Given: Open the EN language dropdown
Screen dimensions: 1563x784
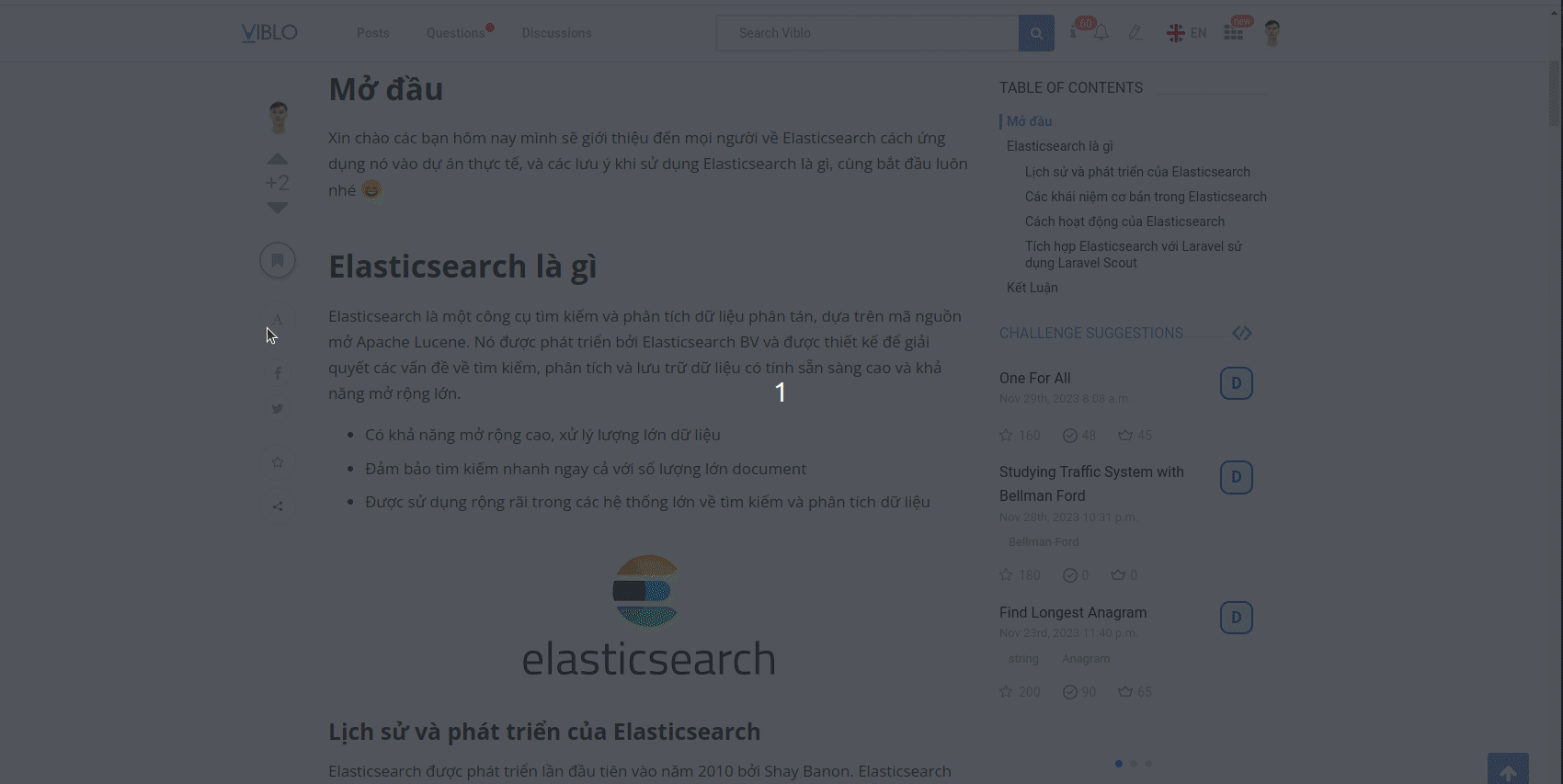Looking at the screenshot, I should tap(1187, 33).
